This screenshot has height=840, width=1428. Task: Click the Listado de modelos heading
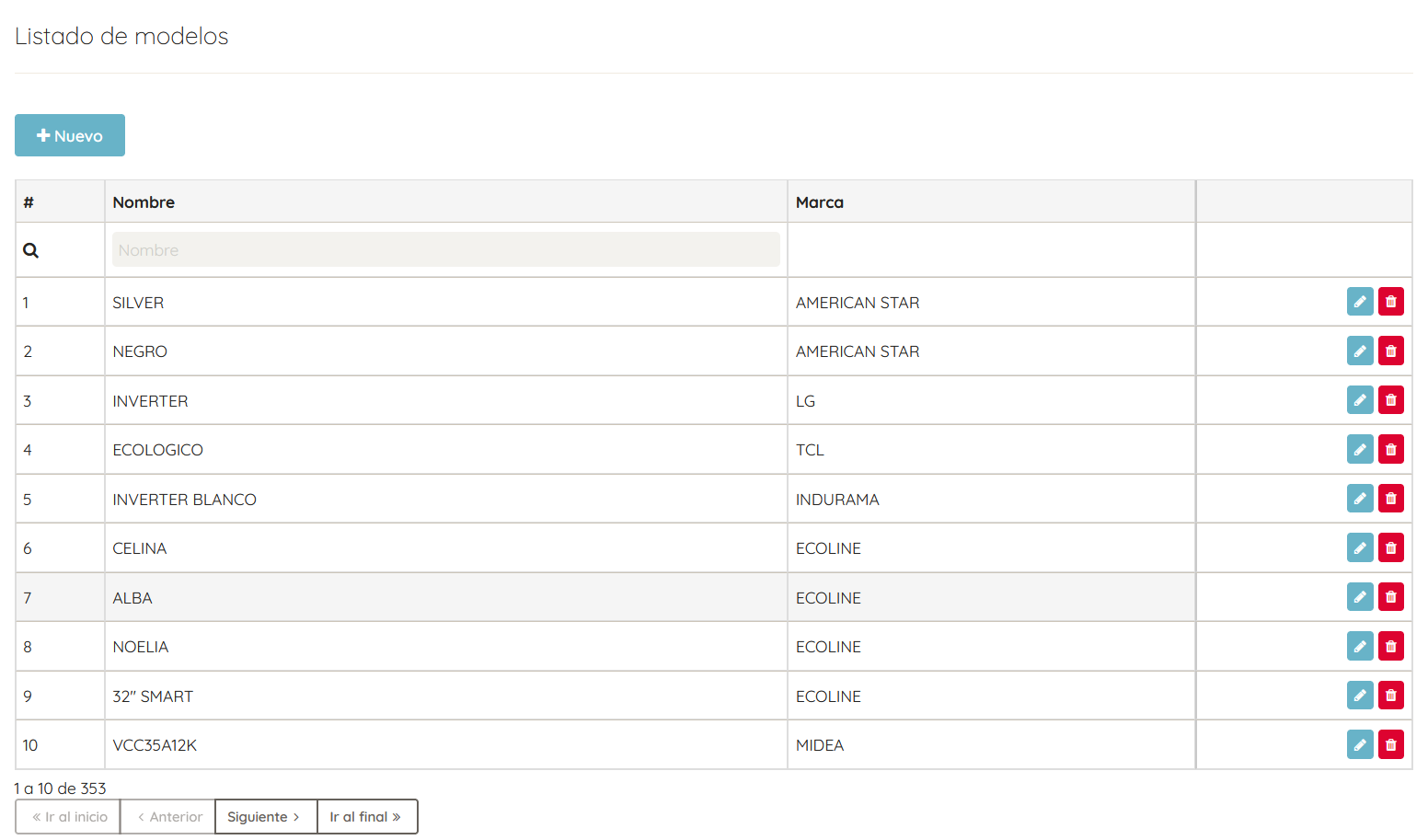[121, 36]
